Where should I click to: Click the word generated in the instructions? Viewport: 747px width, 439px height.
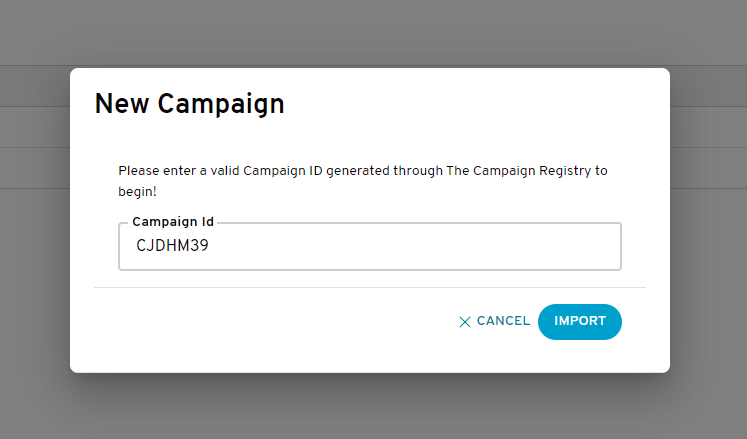click(358, 171)
